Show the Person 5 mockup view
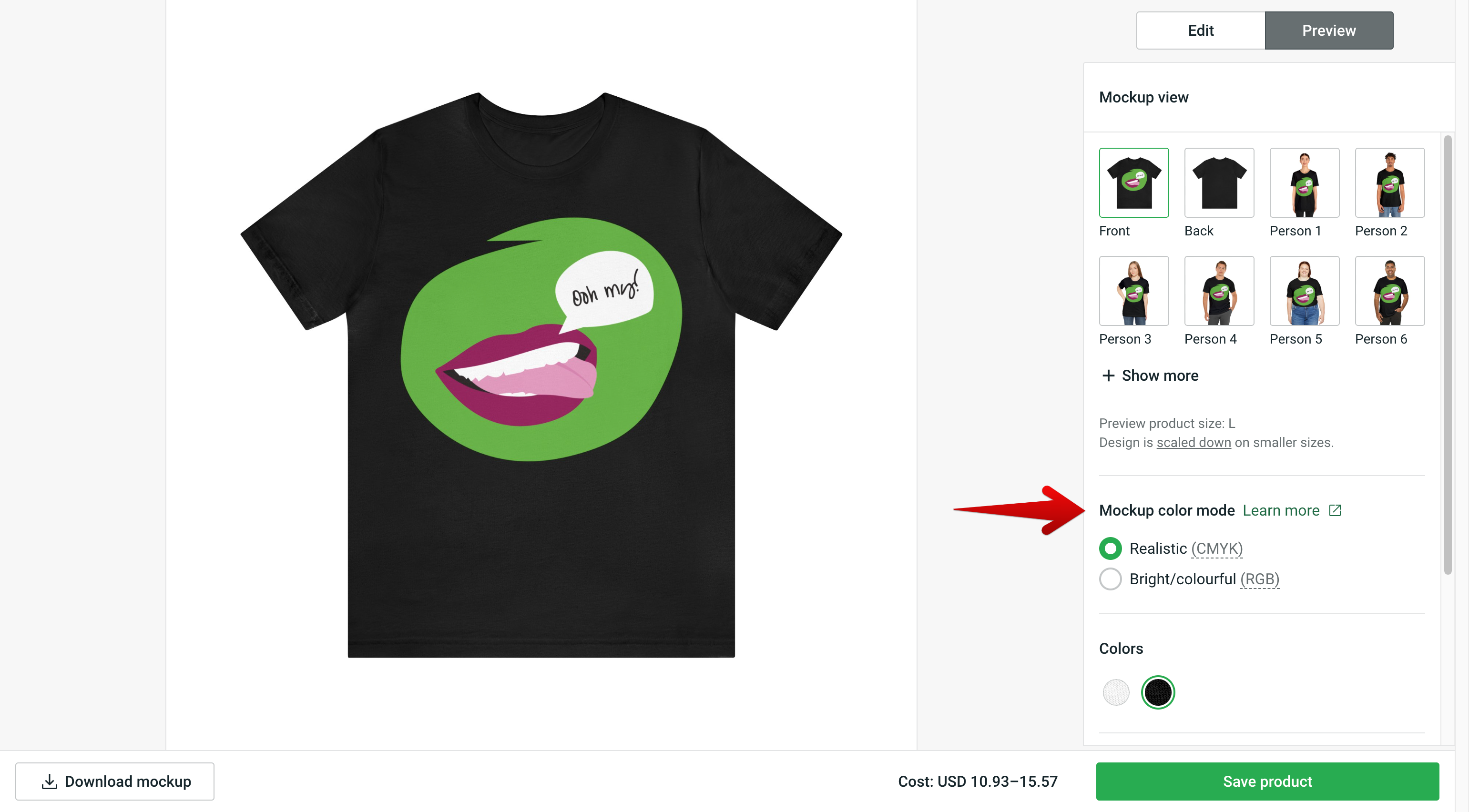This screenshot has width=1469, height=812. coord(1304,291)
